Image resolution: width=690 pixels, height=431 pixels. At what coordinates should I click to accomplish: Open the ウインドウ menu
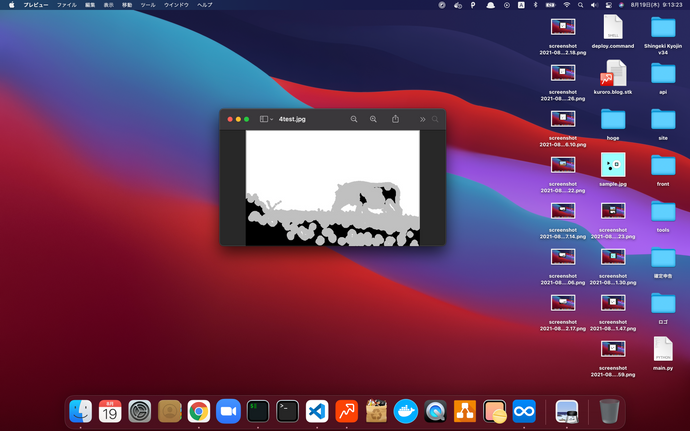pos(176,5)
